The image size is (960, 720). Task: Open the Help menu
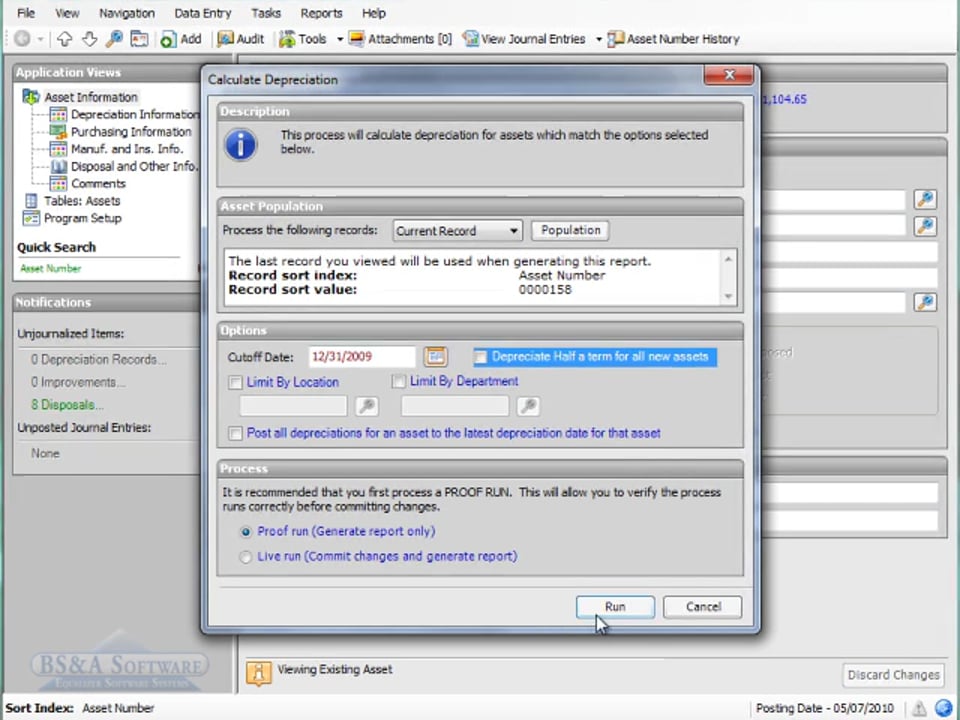tap(373, 13)
